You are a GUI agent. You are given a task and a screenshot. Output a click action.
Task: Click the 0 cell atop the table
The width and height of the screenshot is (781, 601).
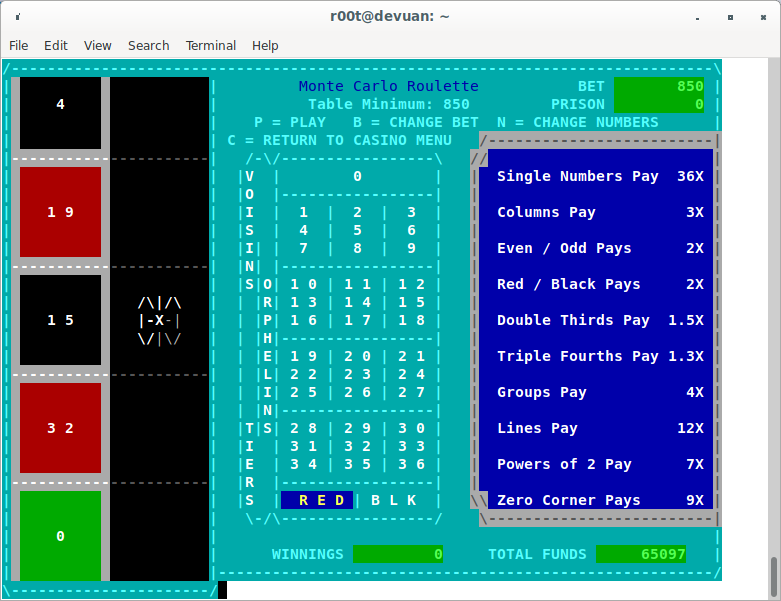pyautogui.click(x=357, y=177)
